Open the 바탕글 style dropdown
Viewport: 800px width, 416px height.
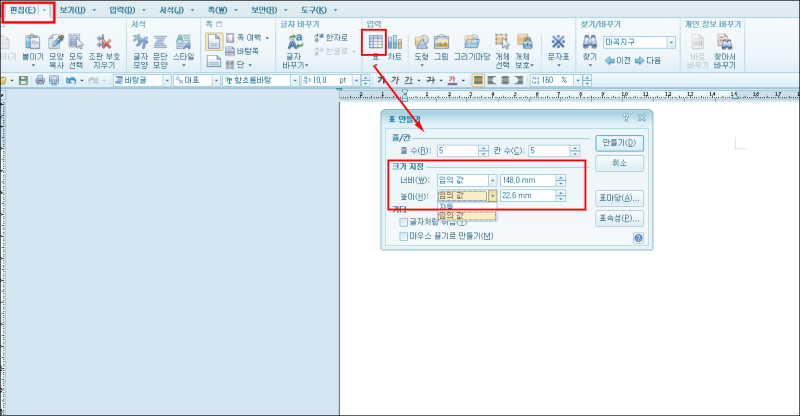coord(166,81)
